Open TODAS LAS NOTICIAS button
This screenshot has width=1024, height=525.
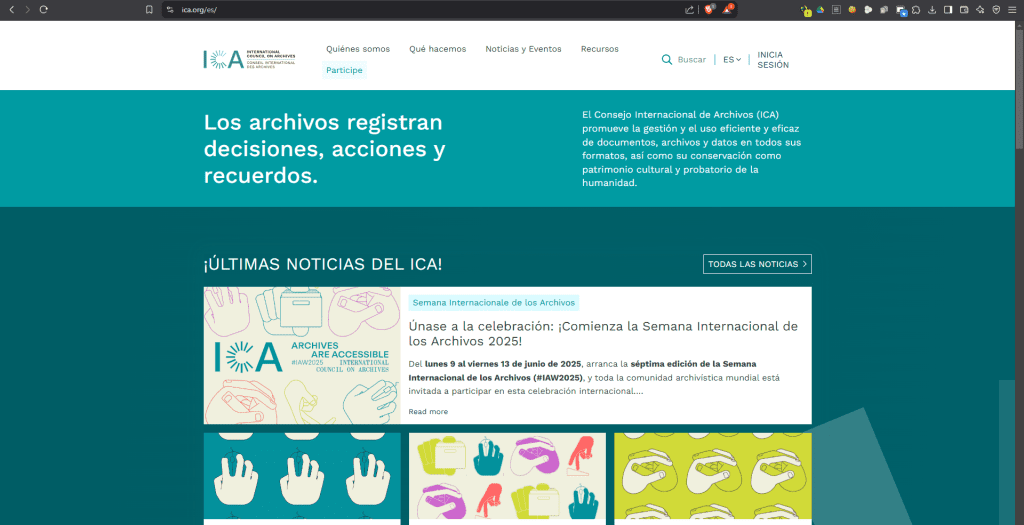(x=757, y=264)
